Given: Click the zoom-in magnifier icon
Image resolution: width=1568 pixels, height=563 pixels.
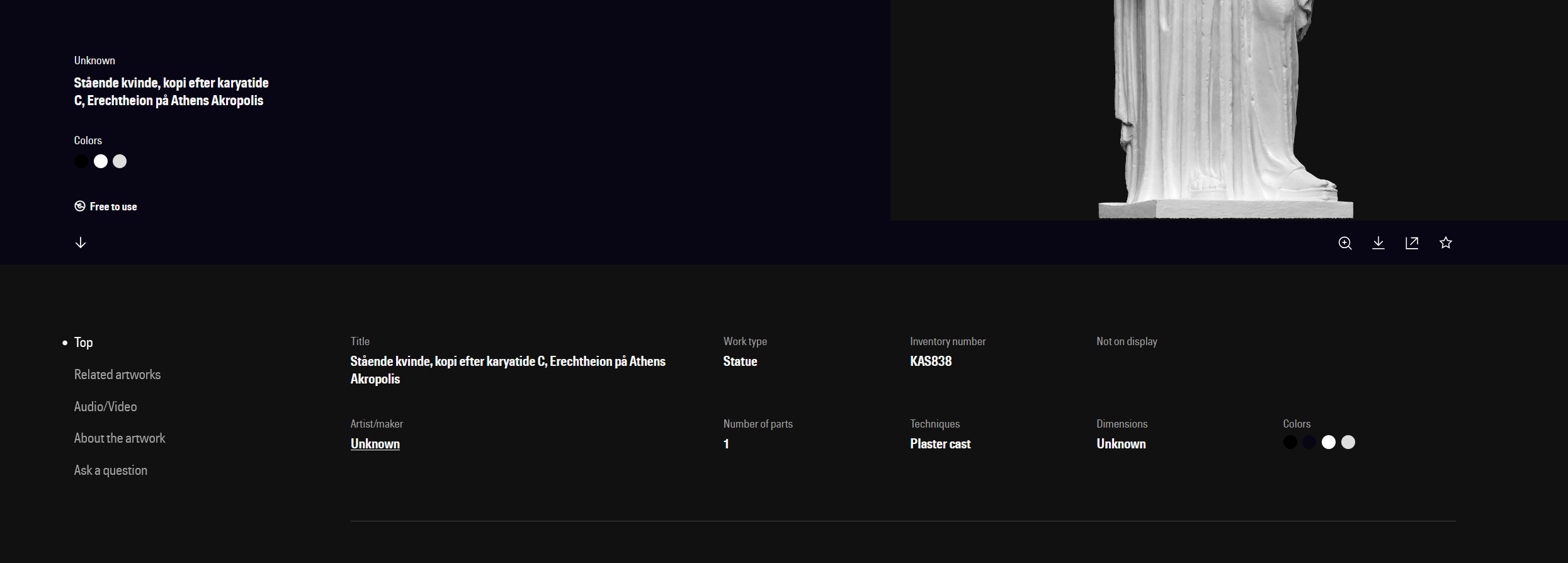Looking at the screenshot, I should (x=1344, y=243).
